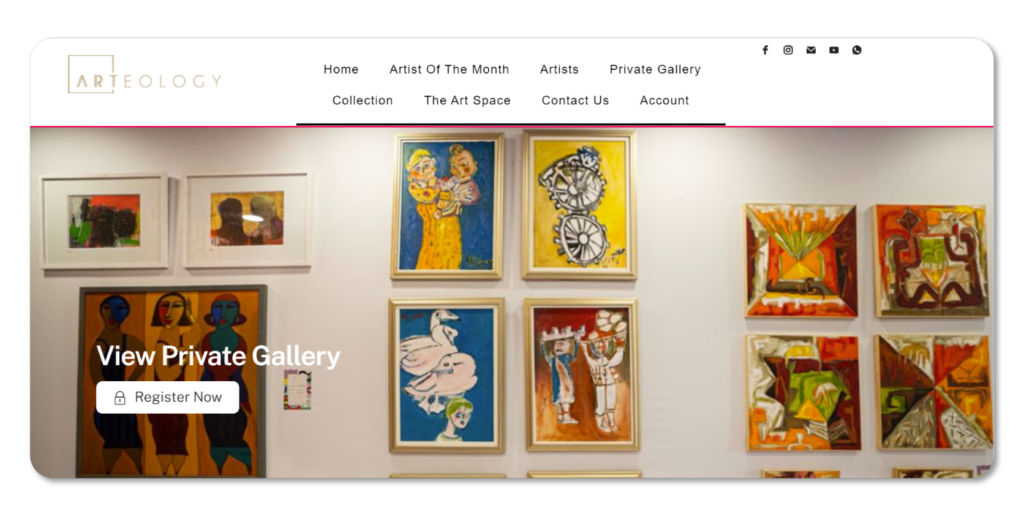Open the YouTube social icon

(834, 50)
